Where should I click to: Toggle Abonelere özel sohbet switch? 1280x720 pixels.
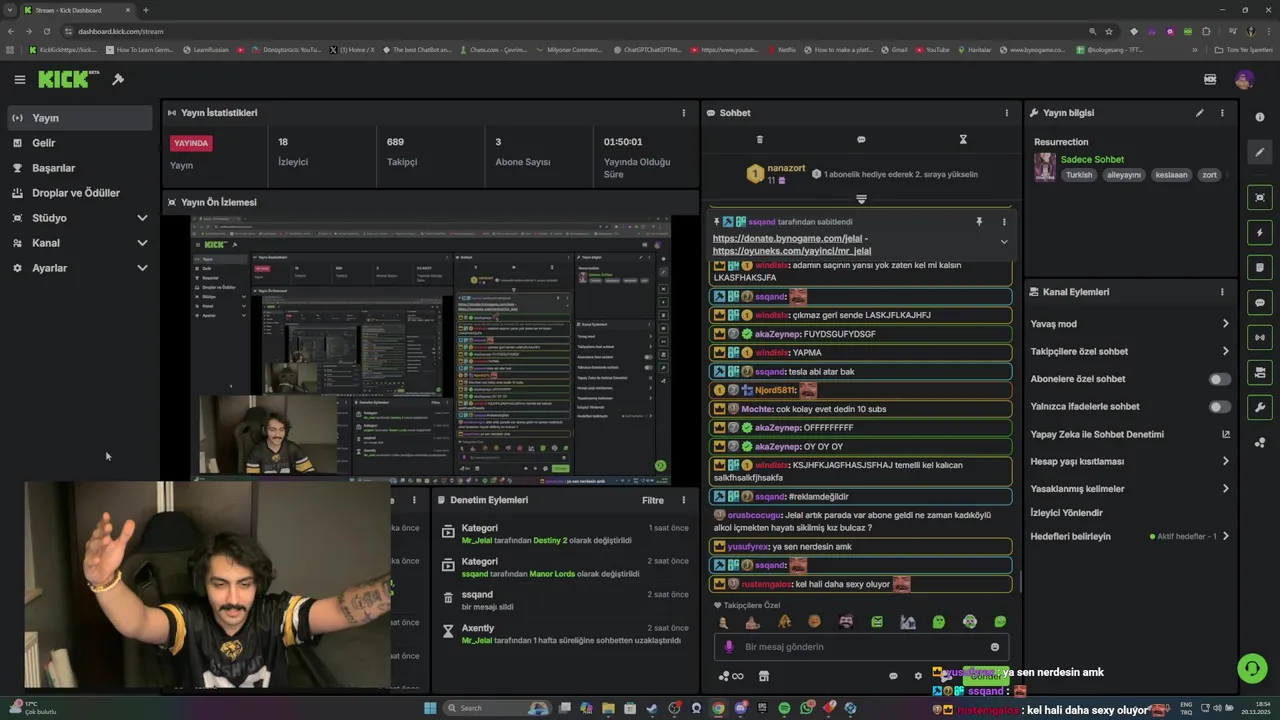coord(1220,379)
